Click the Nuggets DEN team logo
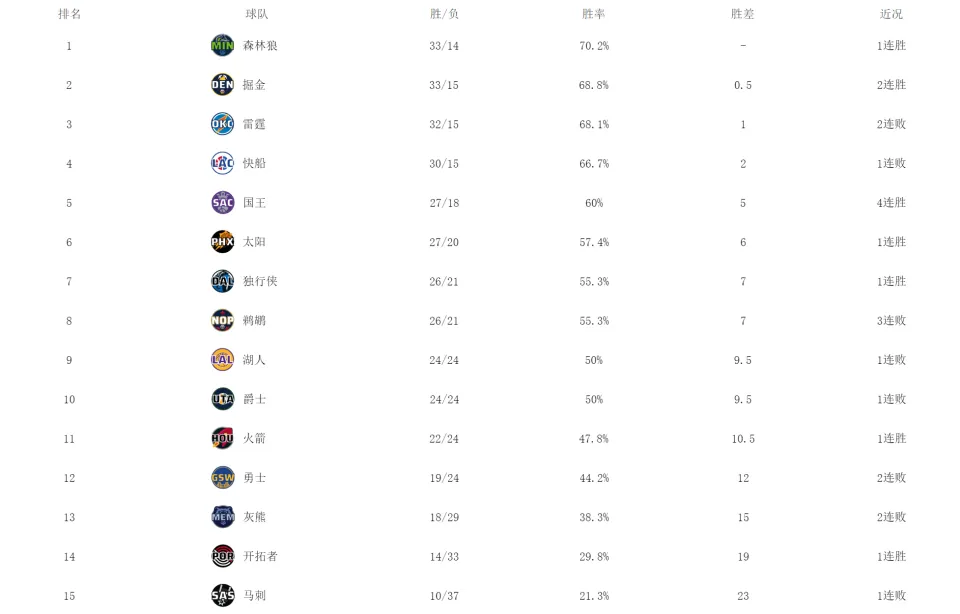This screenshot has height=614, width=960. 222,84
